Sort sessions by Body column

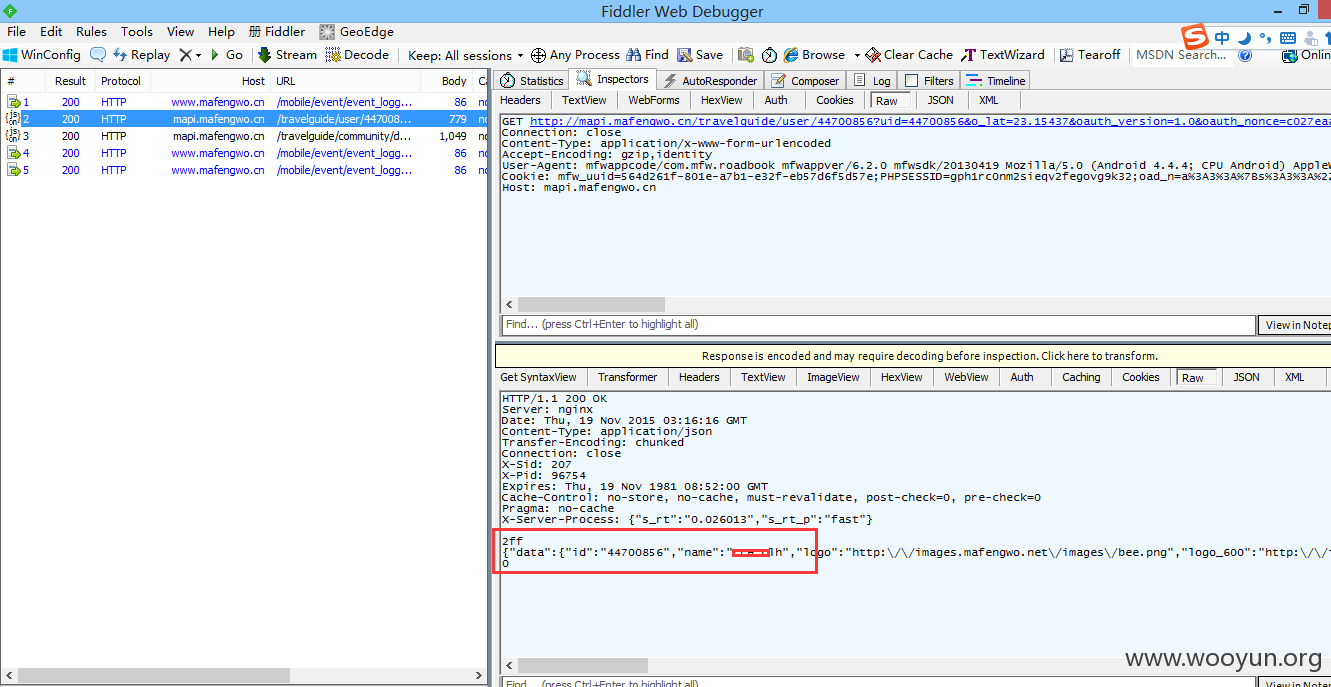pos(446,81)
